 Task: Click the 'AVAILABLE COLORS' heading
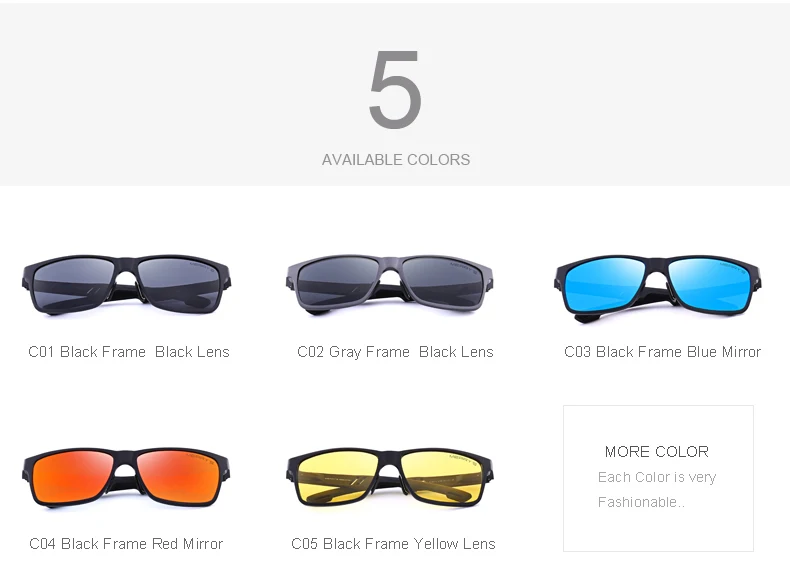point(396,160)
